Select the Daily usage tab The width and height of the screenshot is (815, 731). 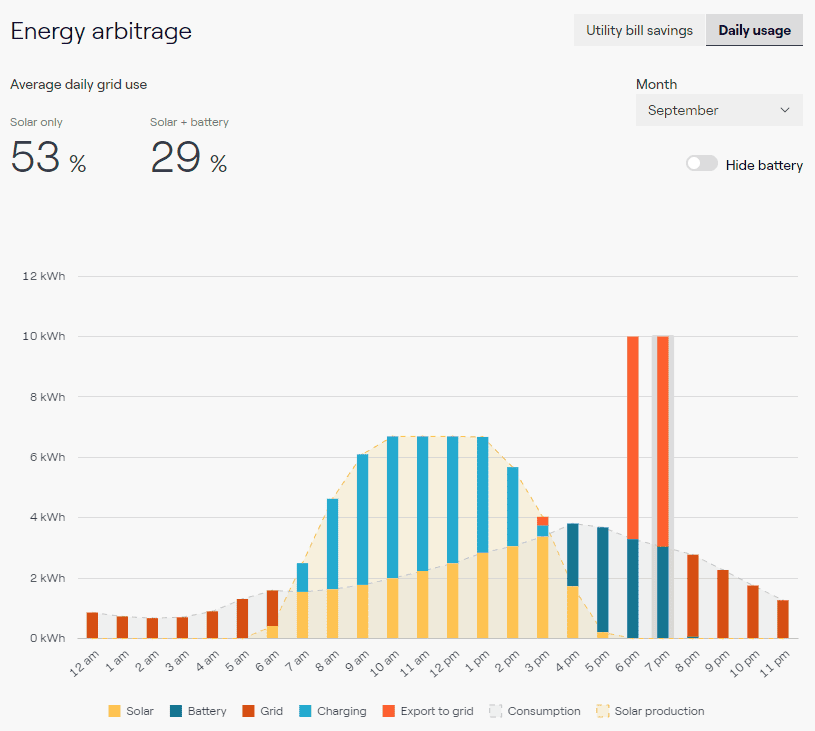pyautogui.click(x=754, y=30)
